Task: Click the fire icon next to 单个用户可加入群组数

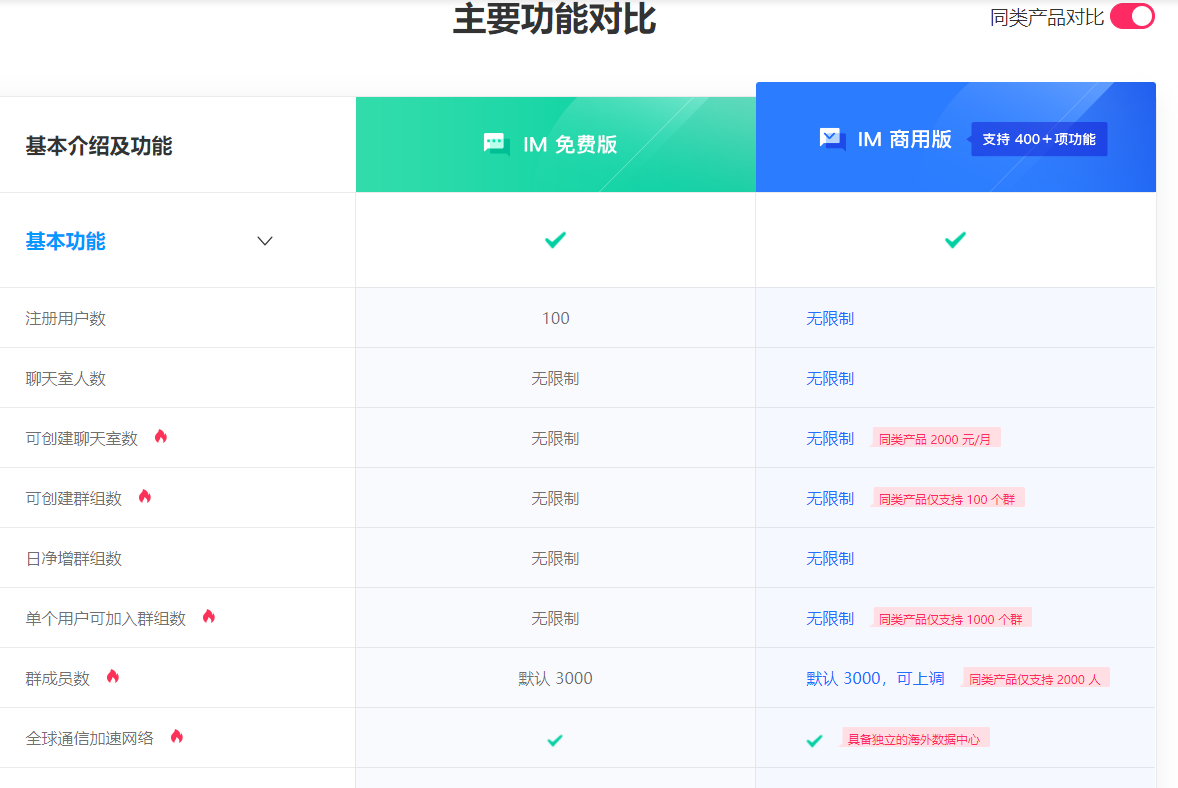Action: tap(209, 616)
